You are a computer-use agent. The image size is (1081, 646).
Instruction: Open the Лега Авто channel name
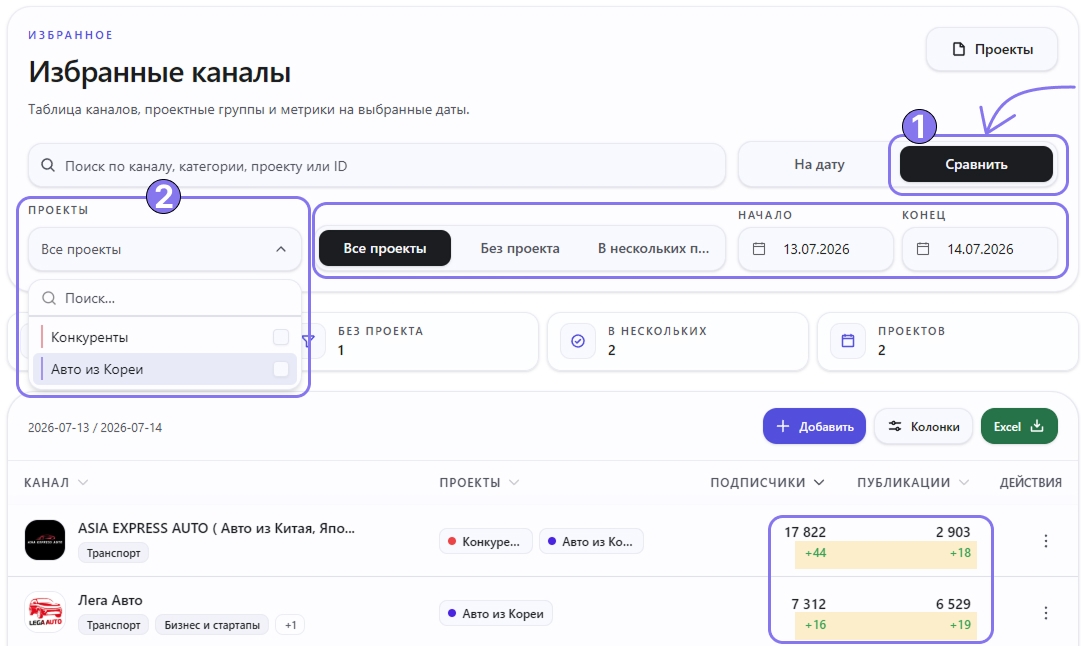click(110, 600)
